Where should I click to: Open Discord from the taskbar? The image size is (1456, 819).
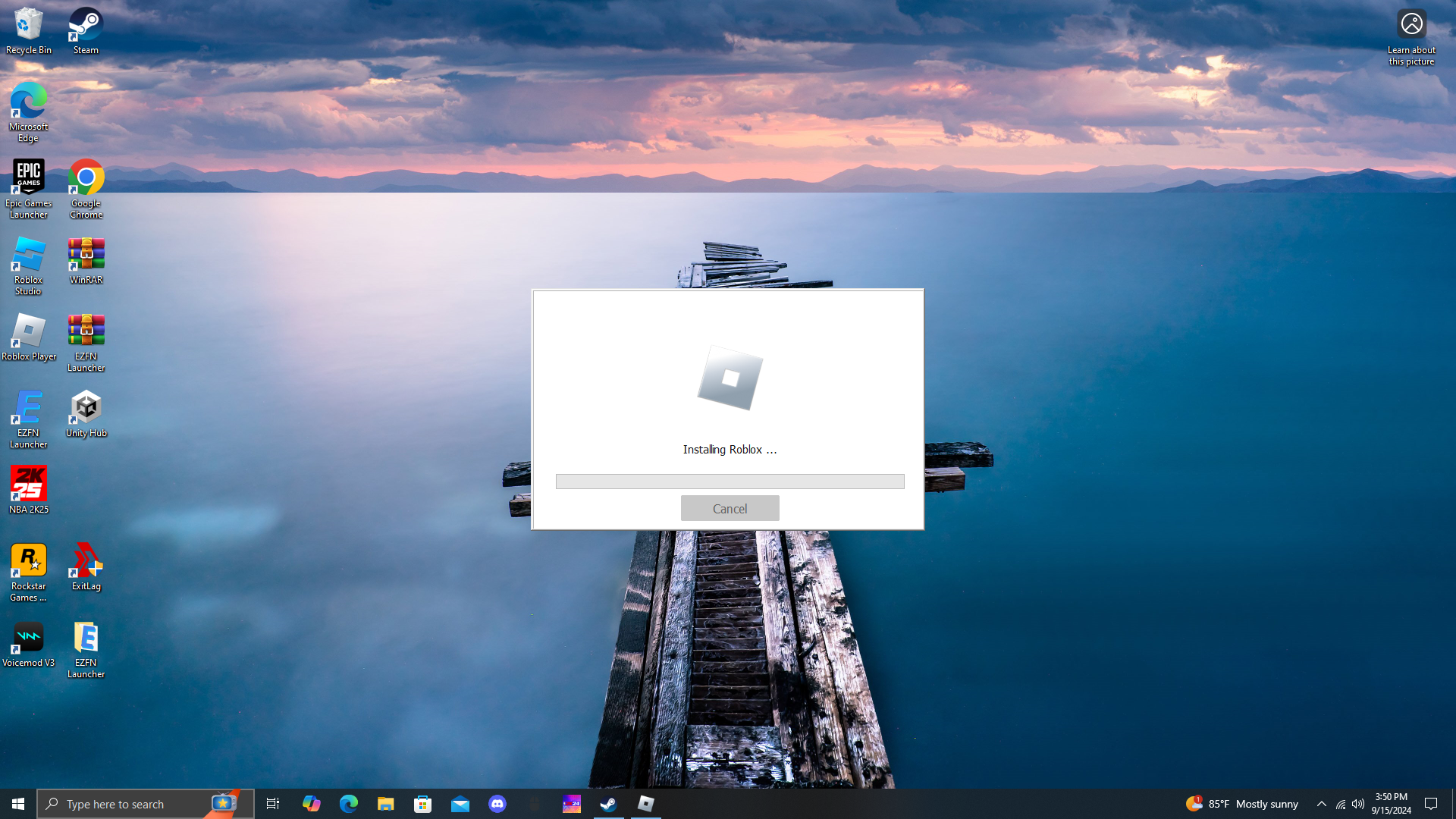click(497, 804)
